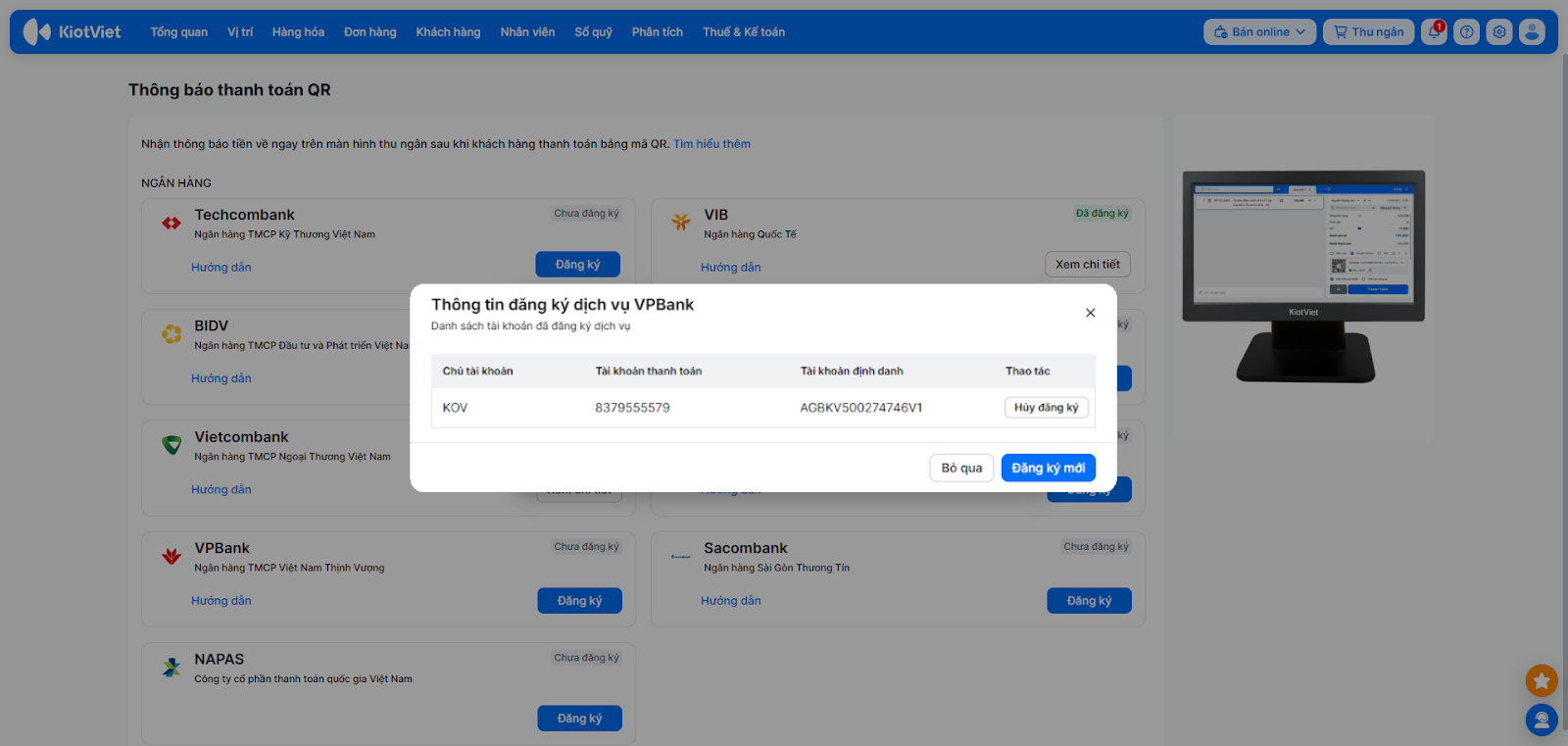Click Techcombank's Chưa đăng ký status badge
Screen dimensions: 1568x746
coord(587,214)
